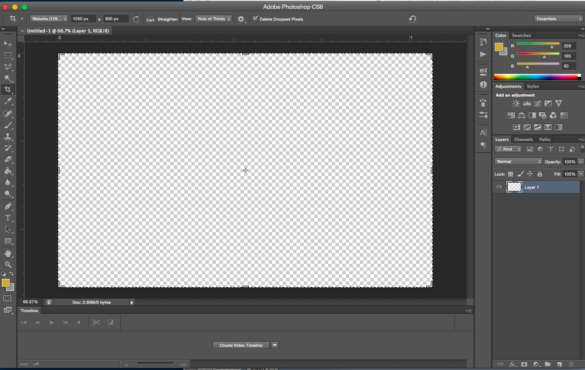The width and height of the screenshot is (585, 370).
Task: Select the Clone Stamp tool
Action: tap(8, 137)
